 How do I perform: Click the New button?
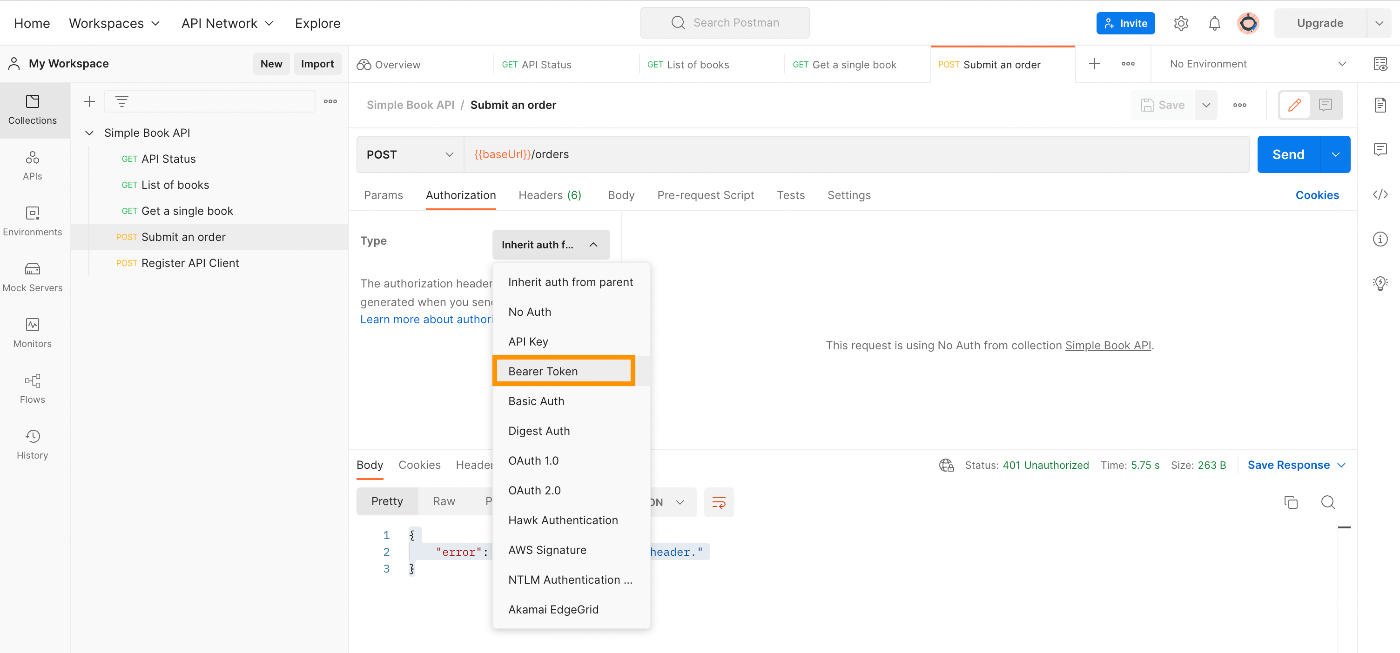271,64
